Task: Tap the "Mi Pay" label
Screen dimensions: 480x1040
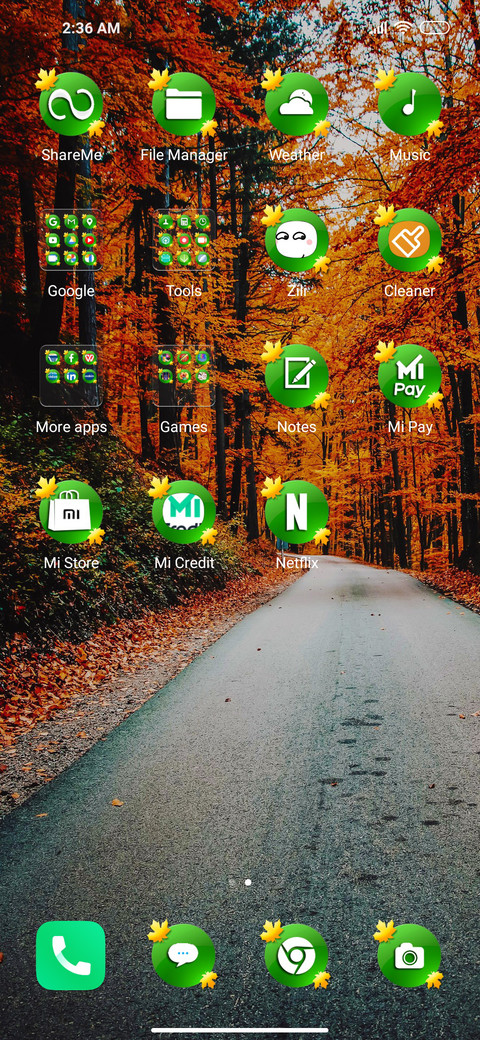Action: click(410, 427)
